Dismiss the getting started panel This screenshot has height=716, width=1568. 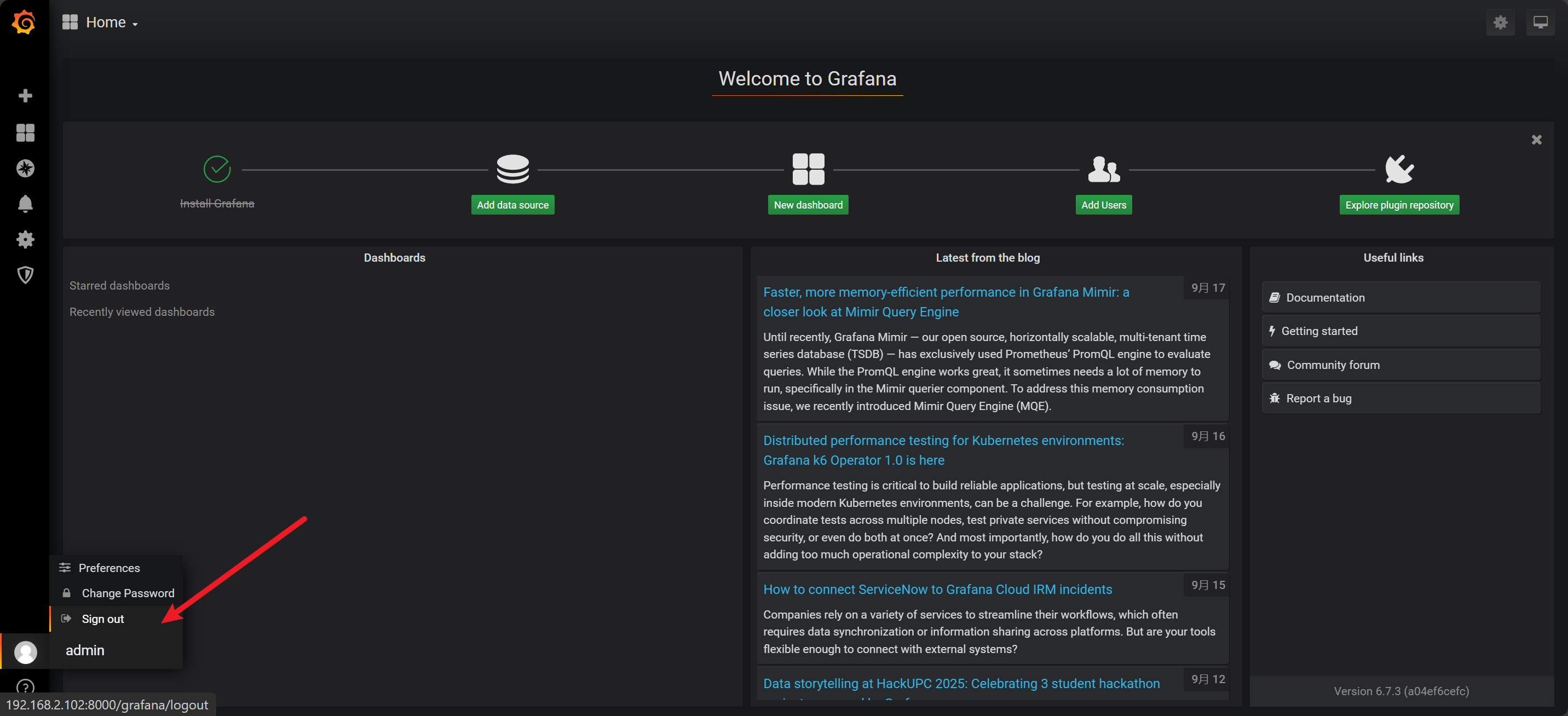1536,140
